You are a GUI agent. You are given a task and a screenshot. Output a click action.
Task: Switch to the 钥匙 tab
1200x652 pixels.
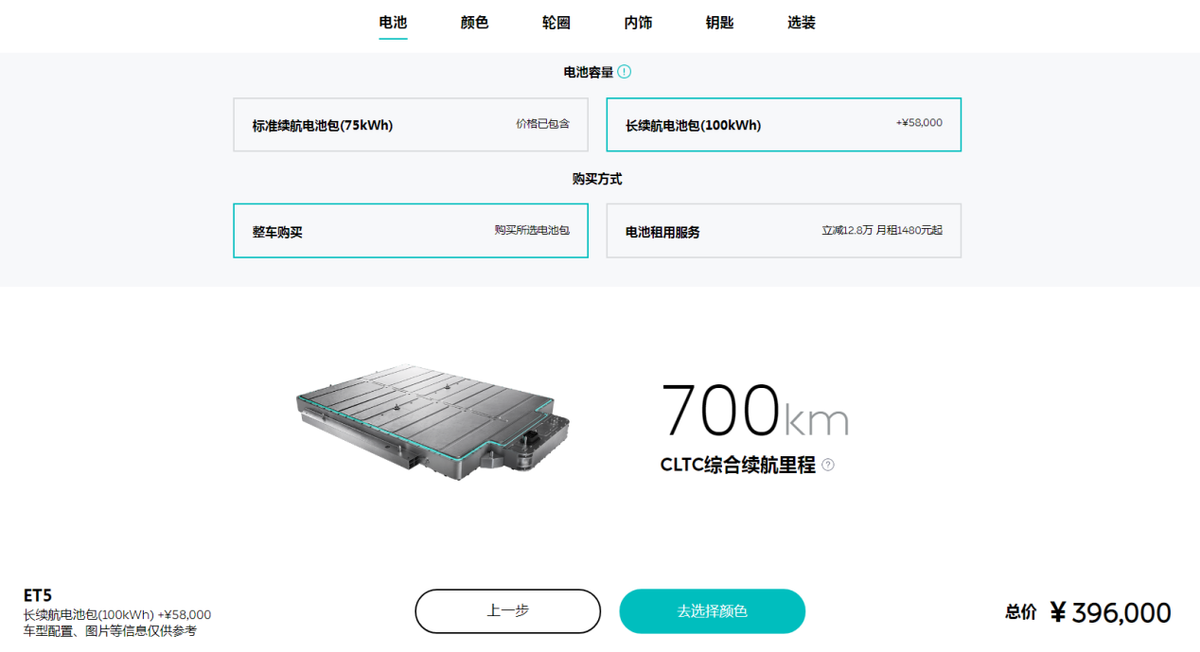tap(719, 22)
